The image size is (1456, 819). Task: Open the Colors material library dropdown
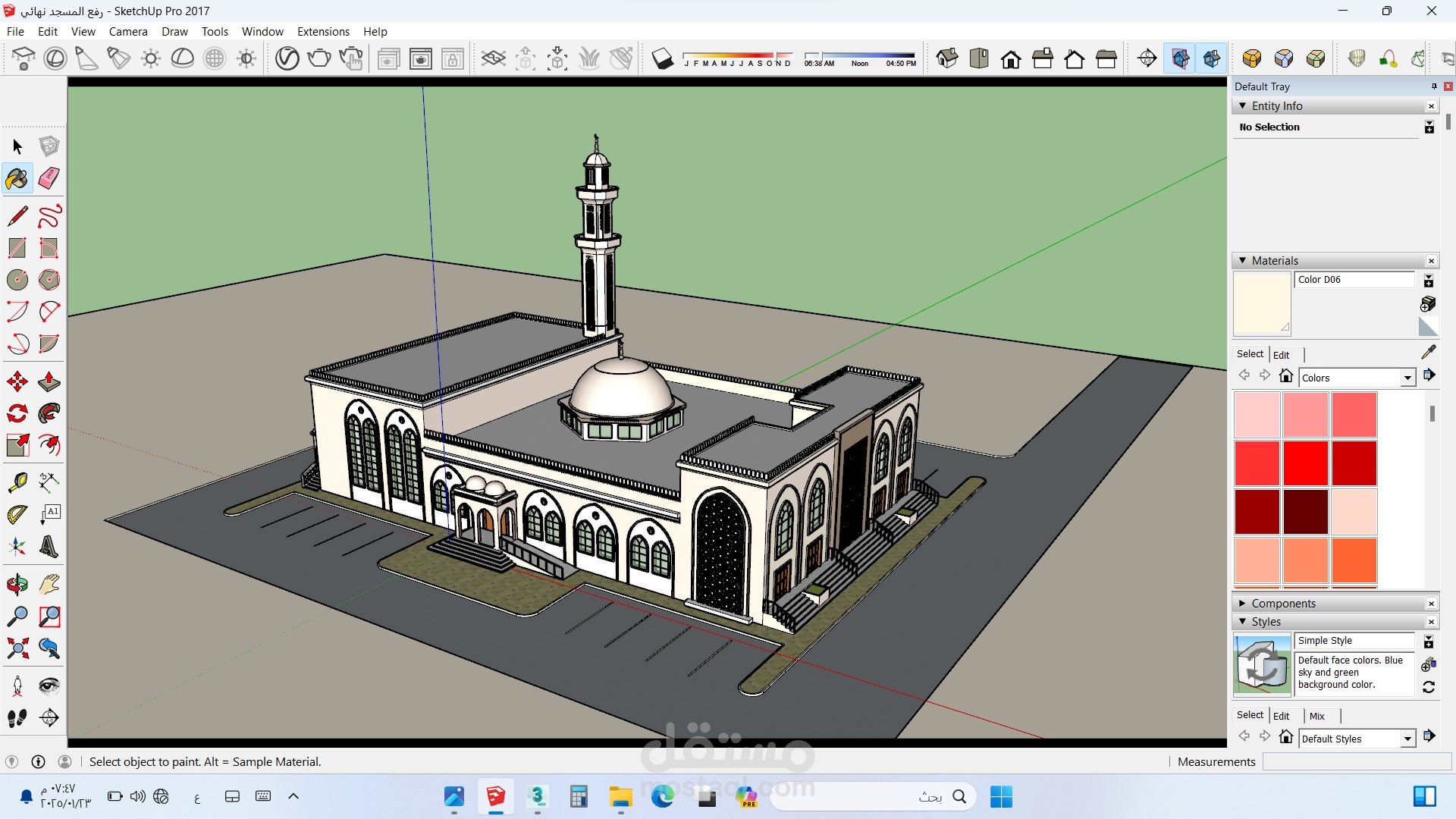(1407, 378)
